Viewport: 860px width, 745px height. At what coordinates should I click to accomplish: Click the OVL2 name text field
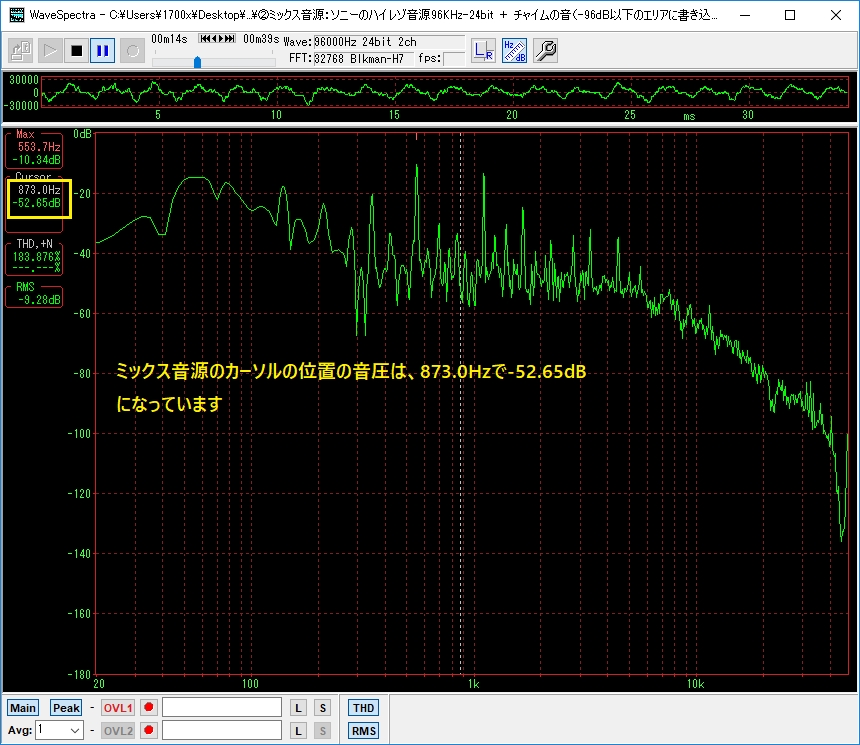[222, 730]
